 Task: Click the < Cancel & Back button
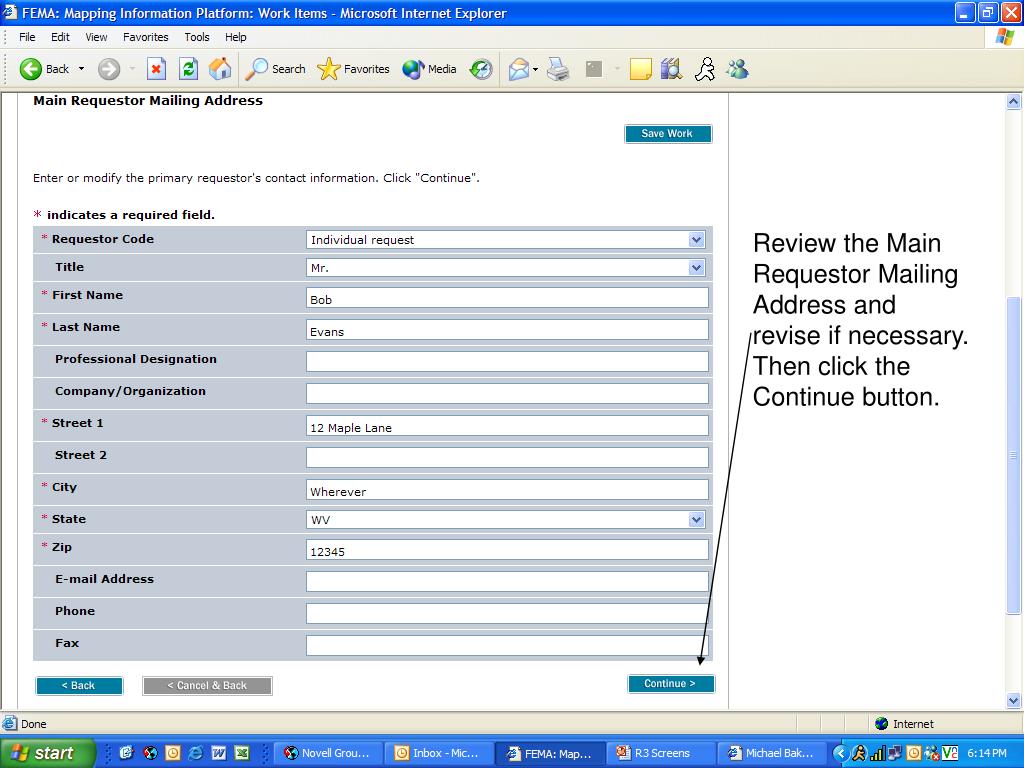coord(207,686)
